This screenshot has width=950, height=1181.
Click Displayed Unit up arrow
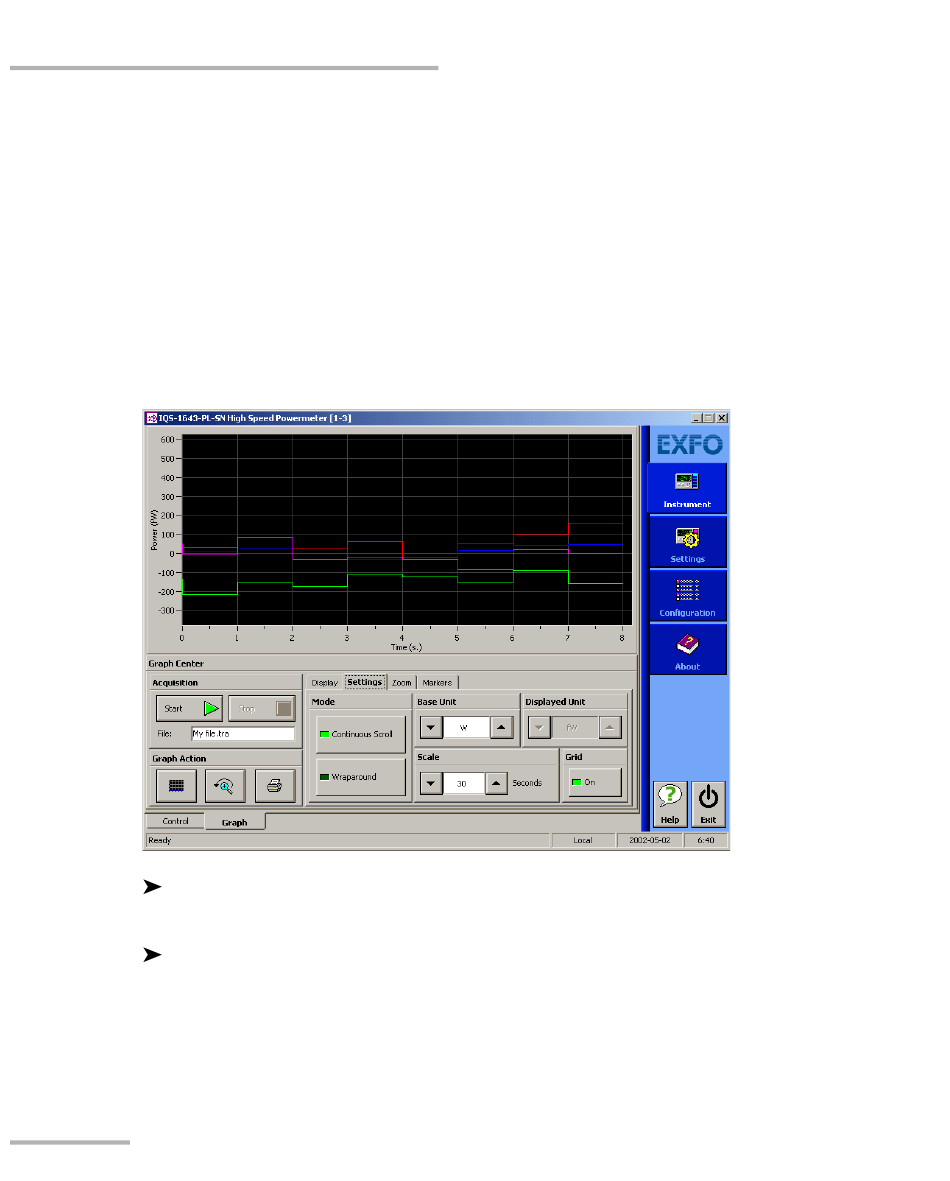tap(609, 728)
